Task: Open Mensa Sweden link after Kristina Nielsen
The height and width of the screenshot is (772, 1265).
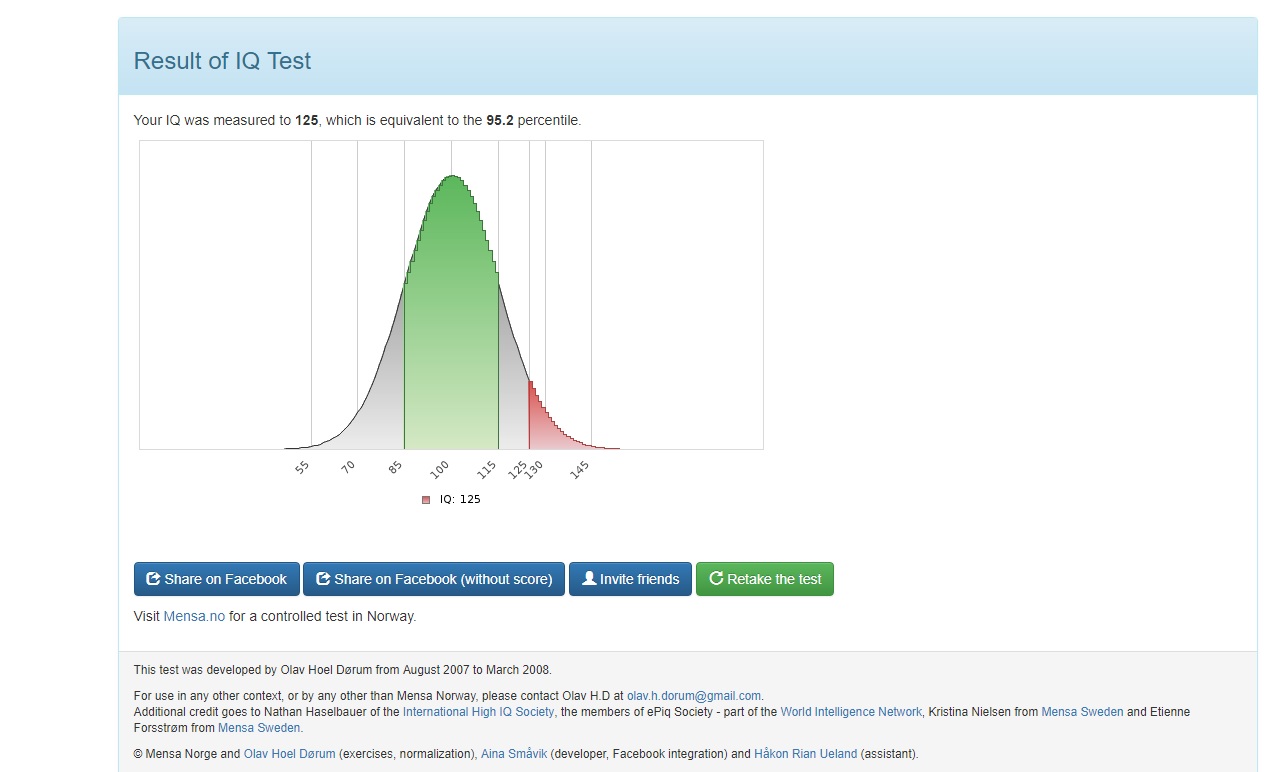Action: (x=1082, y=712)
